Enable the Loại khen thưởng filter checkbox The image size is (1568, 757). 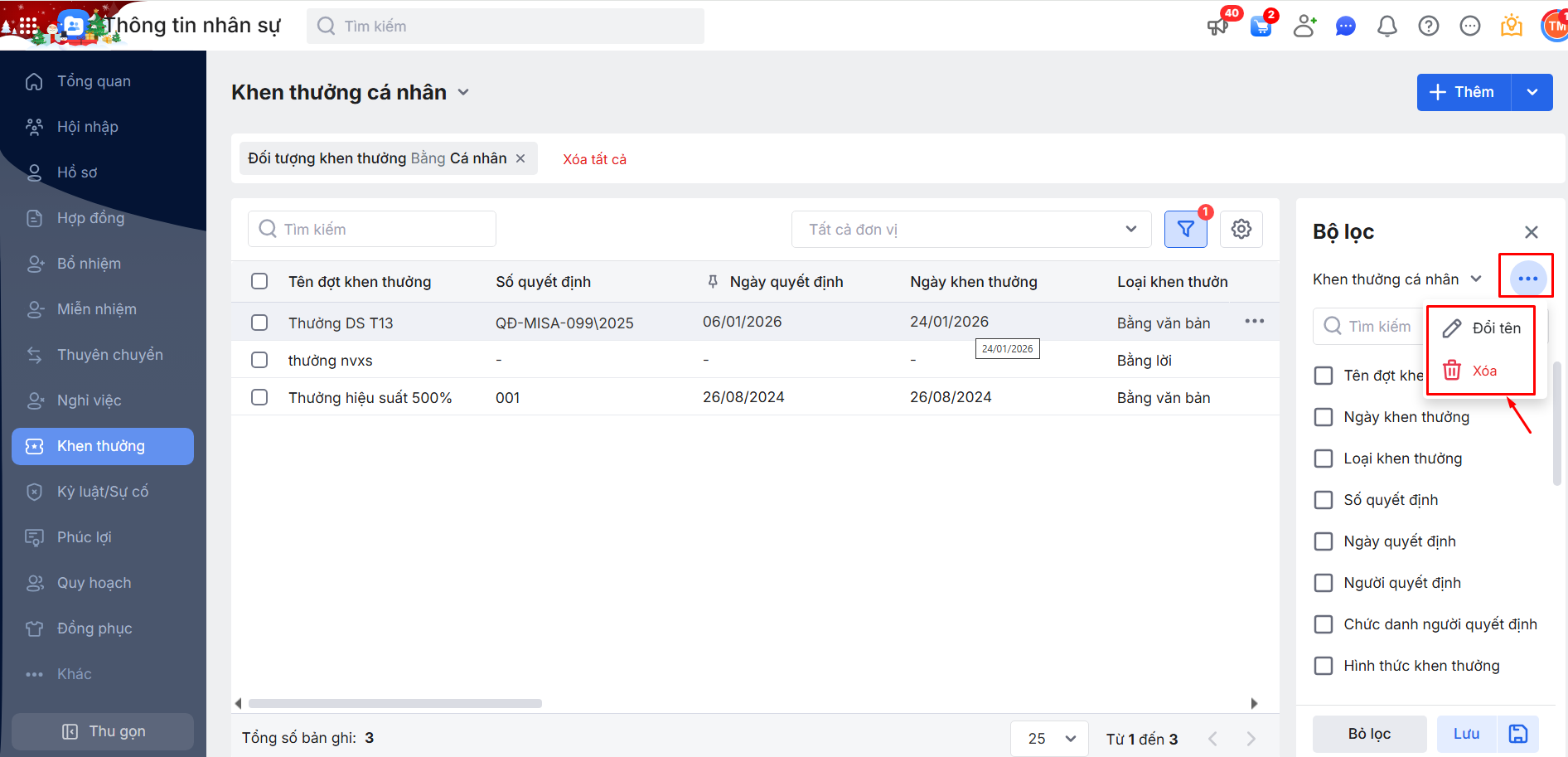pyautogui.click(x=1324, y=459)
